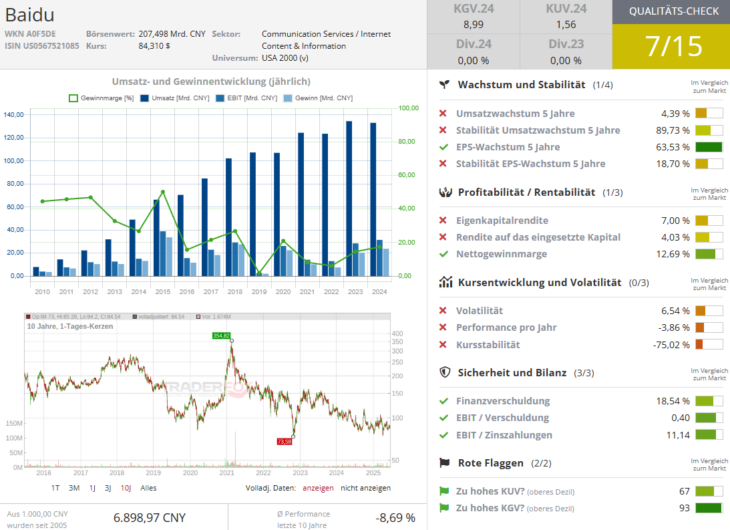This screenshot has height=530, width=730.
Task: Click the 2015 Gewinnmarge data point
Action: 163,192
